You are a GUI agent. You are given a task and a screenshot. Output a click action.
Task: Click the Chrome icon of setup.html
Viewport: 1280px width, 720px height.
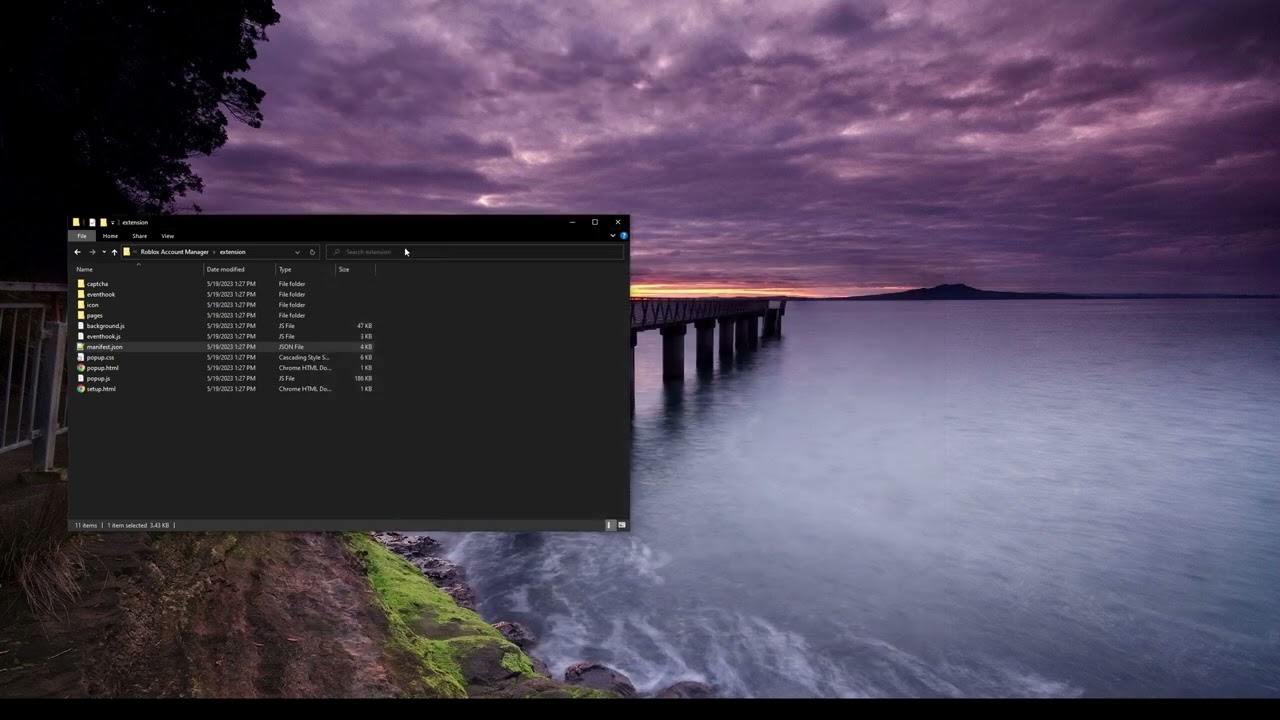[81, 389]
